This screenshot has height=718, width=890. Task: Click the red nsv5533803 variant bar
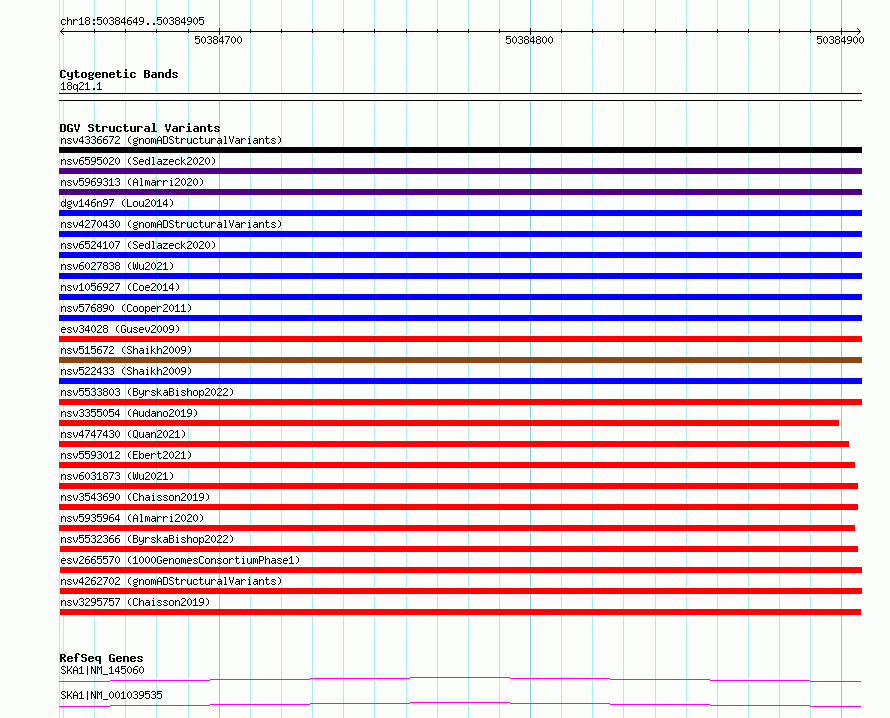coord(460,402)
